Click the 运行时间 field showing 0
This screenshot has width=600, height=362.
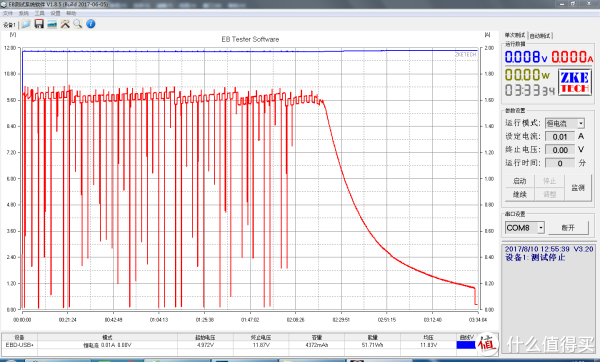[x=560, y=163]
